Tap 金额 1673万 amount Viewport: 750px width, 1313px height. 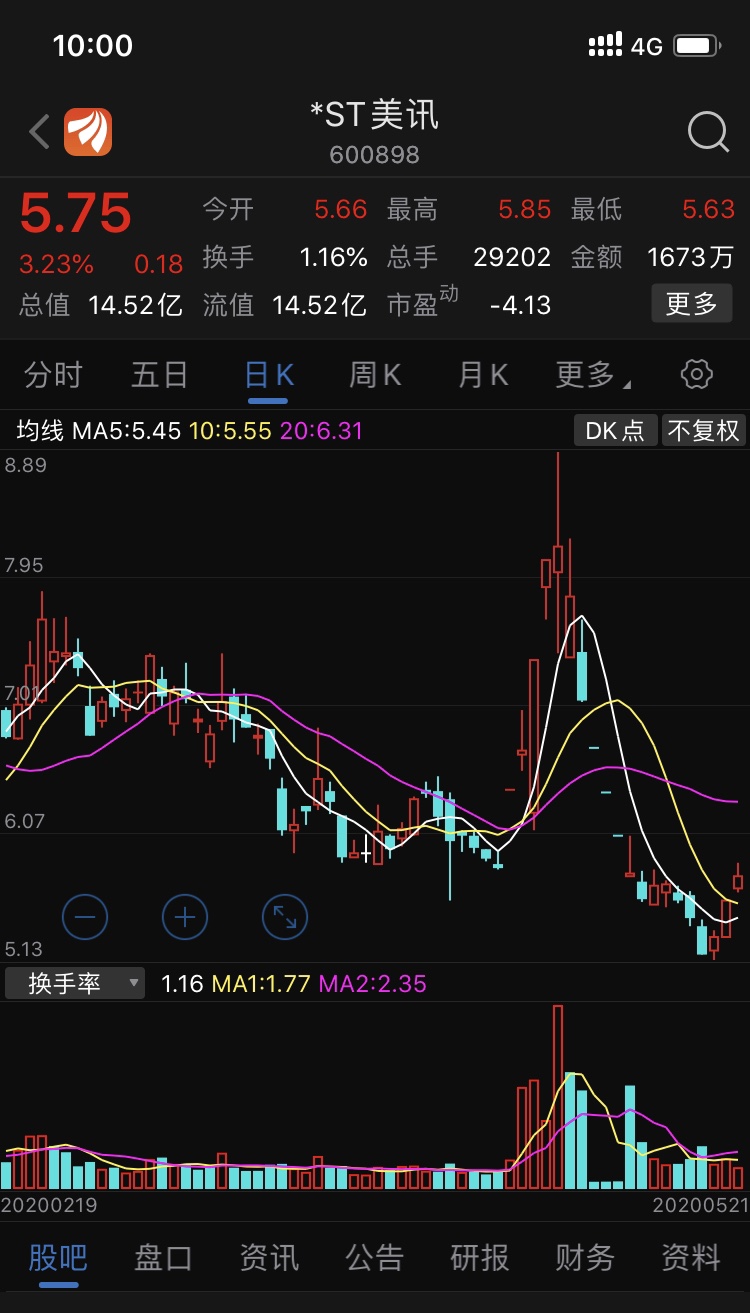pos(652,257)
